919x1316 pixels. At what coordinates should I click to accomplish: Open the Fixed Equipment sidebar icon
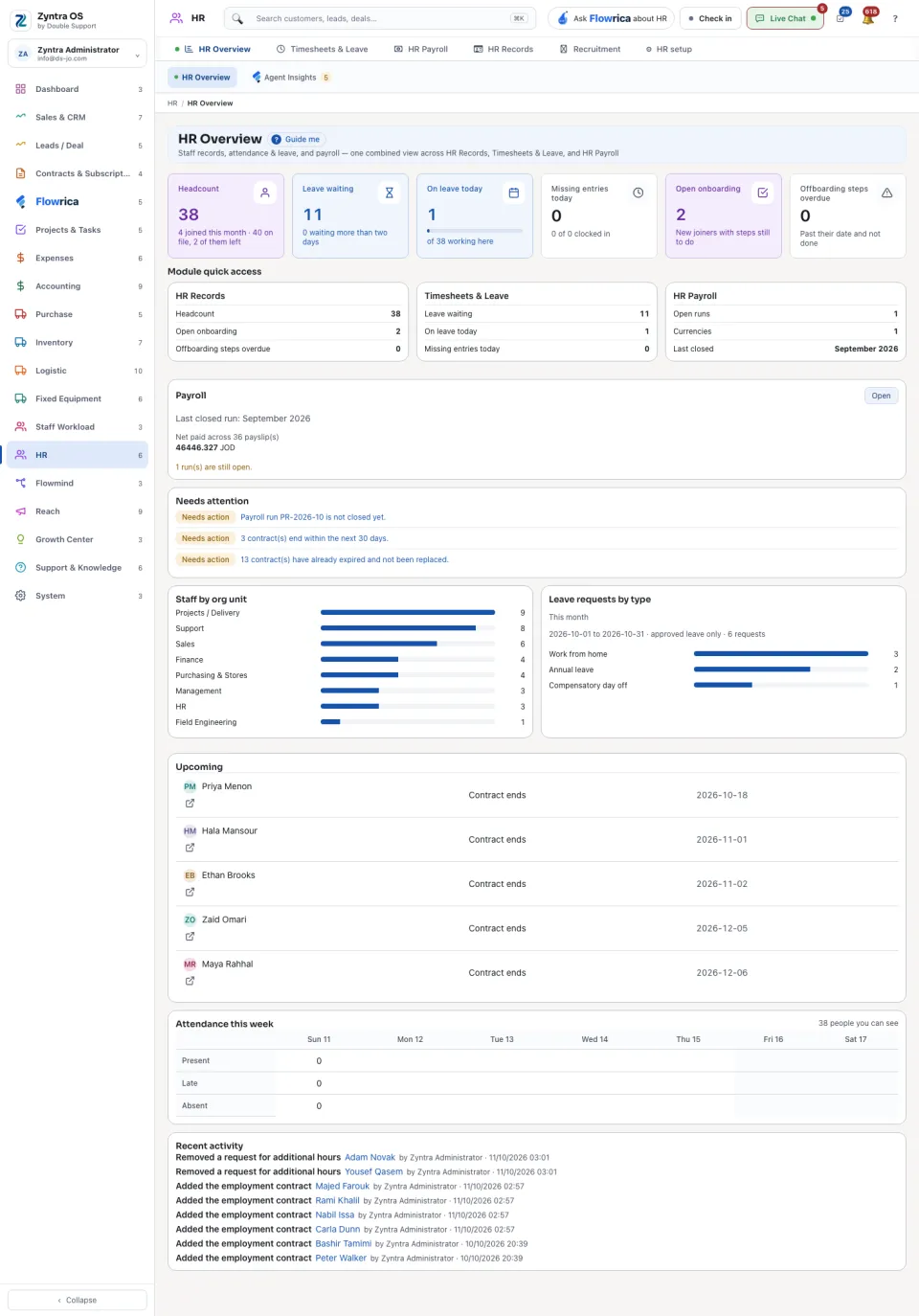[20, 398]
